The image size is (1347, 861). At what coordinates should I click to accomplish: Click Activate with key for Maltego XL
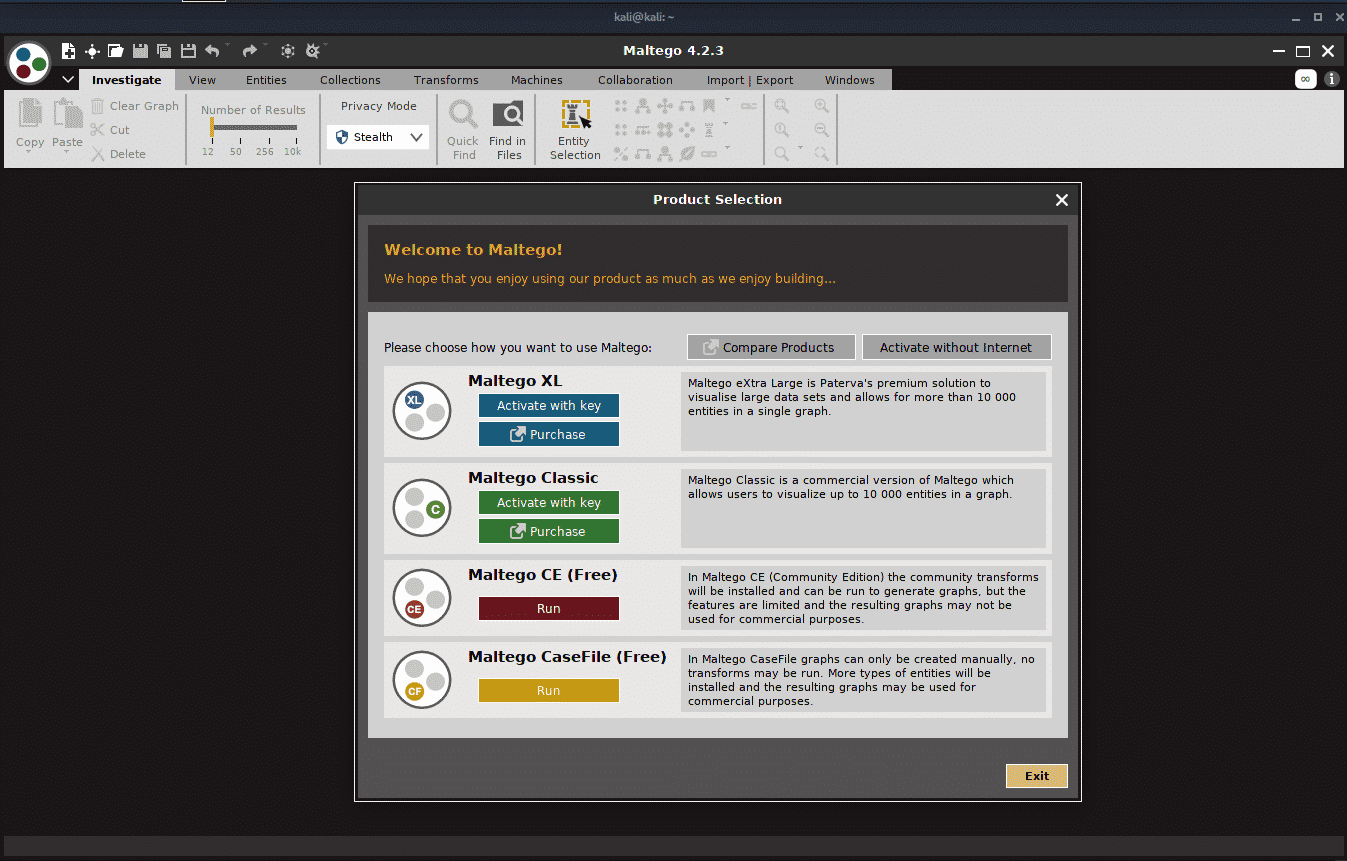click(548, 405)
